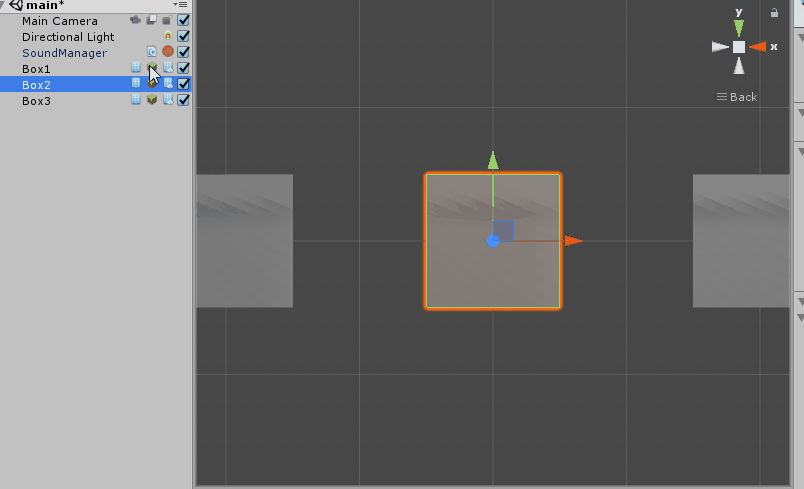Click the light component icon on Directional Light row
The height and width of the screenshot is (489, 804).
click(168, 36)
